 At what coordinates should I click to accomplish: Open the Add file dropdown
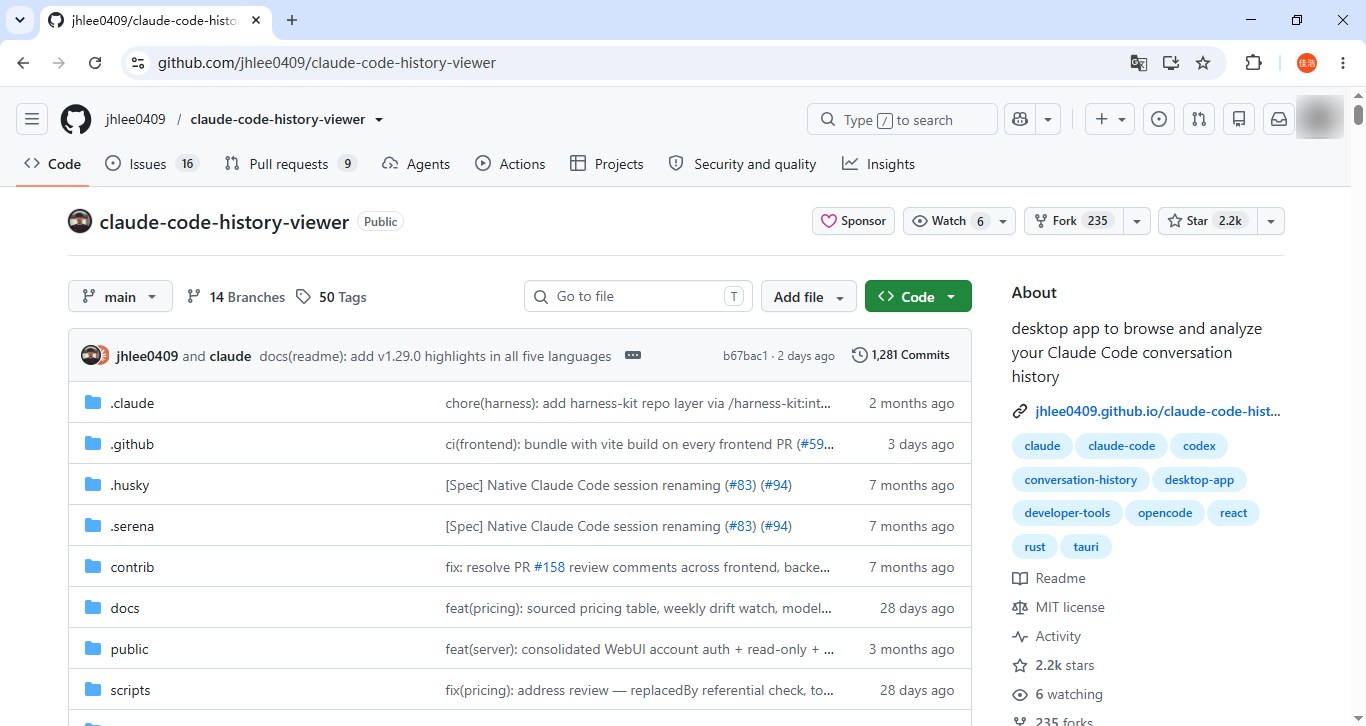tap(809, 297)
